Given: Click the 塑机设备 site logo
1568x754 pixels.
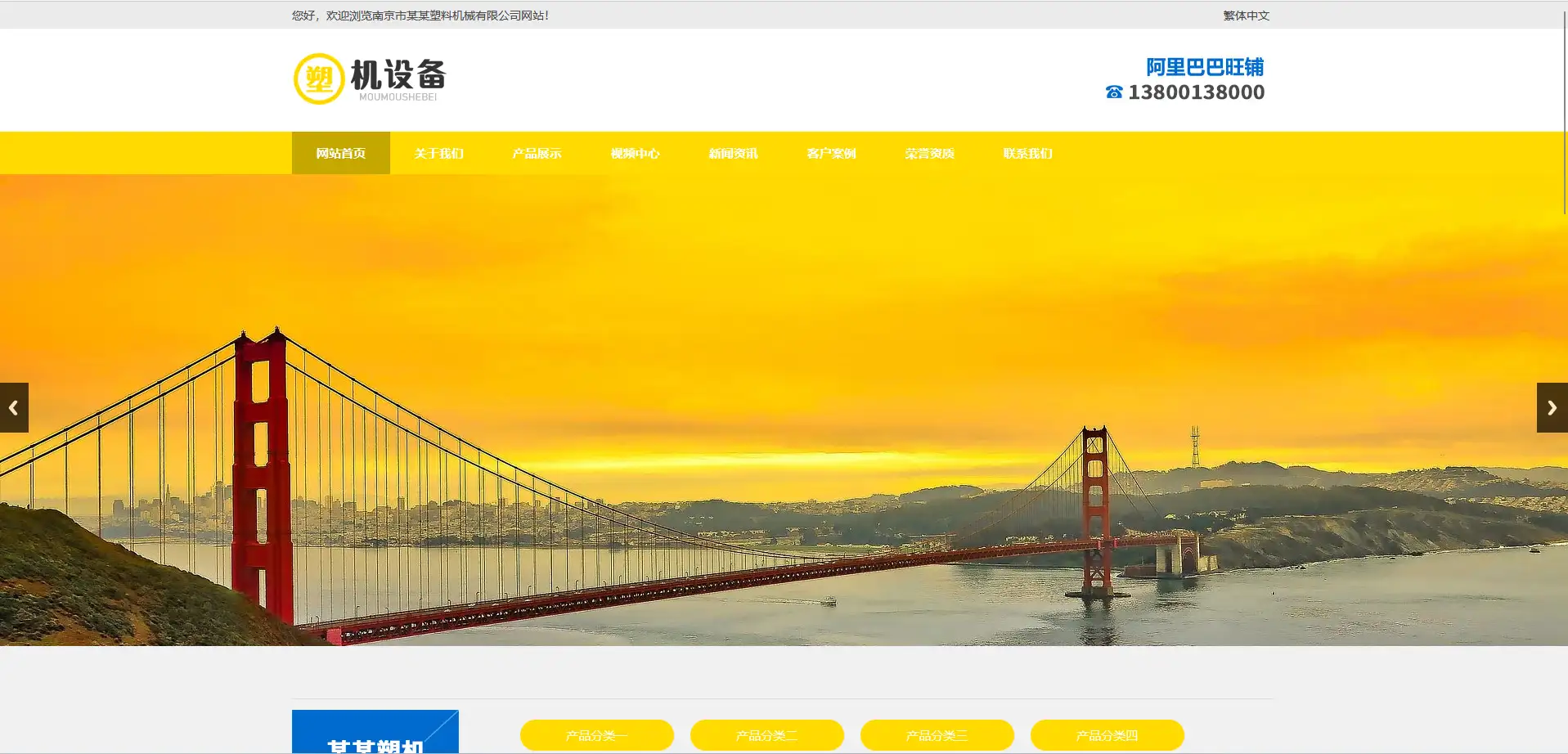Looking at the screenshot, I should click(x=370, y=79).
